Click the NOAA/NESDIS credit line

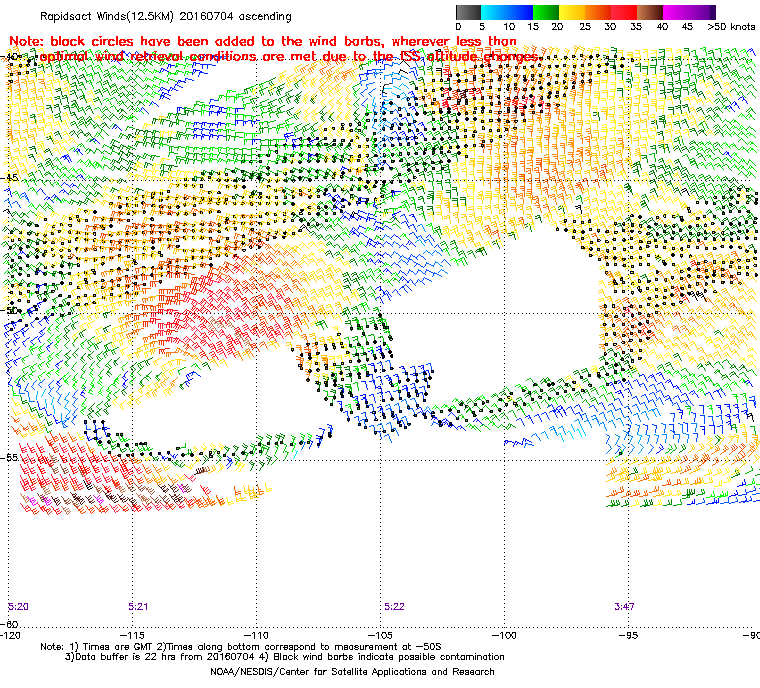352,672
